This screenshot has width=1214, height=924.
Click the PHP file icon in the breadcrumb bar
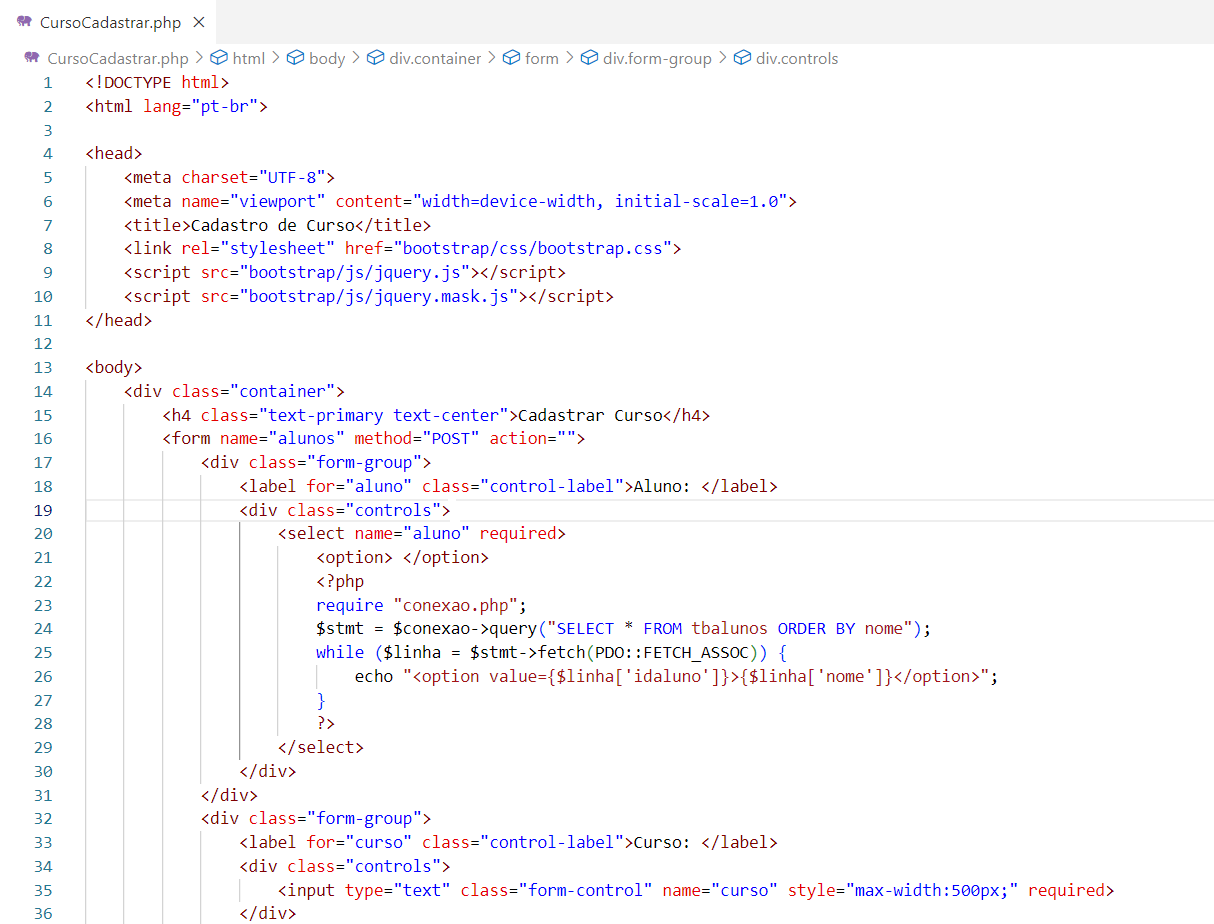32,58
